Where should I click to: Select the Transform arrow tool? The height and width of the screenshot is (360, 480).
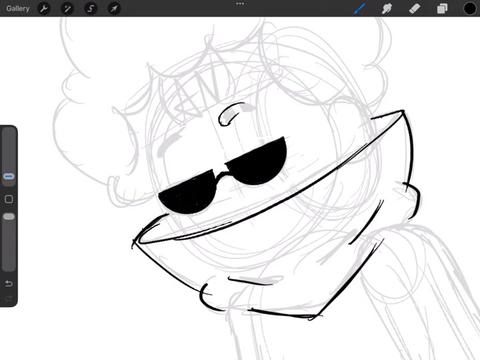[114, 8]
